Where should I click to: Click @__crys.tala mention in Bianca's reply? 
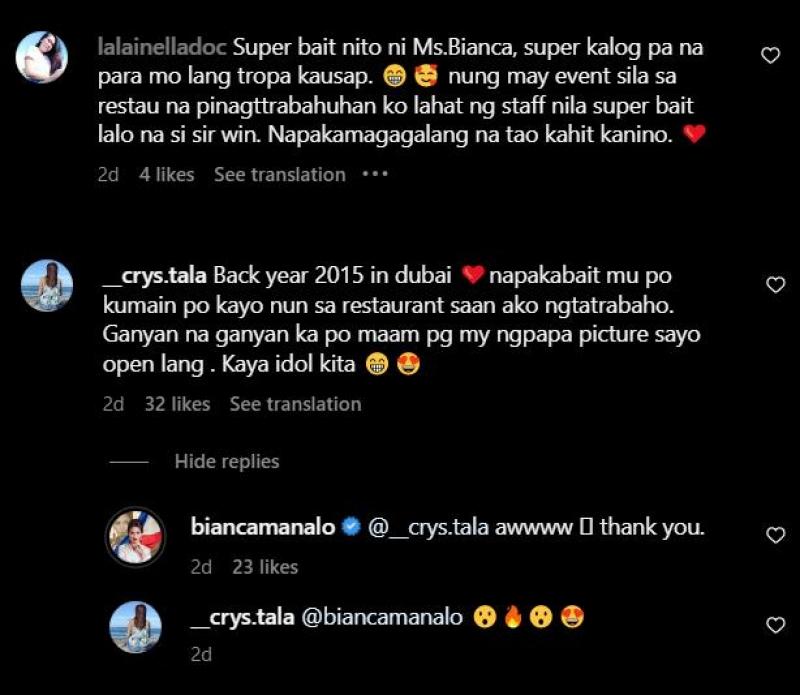tap(429, 527)
